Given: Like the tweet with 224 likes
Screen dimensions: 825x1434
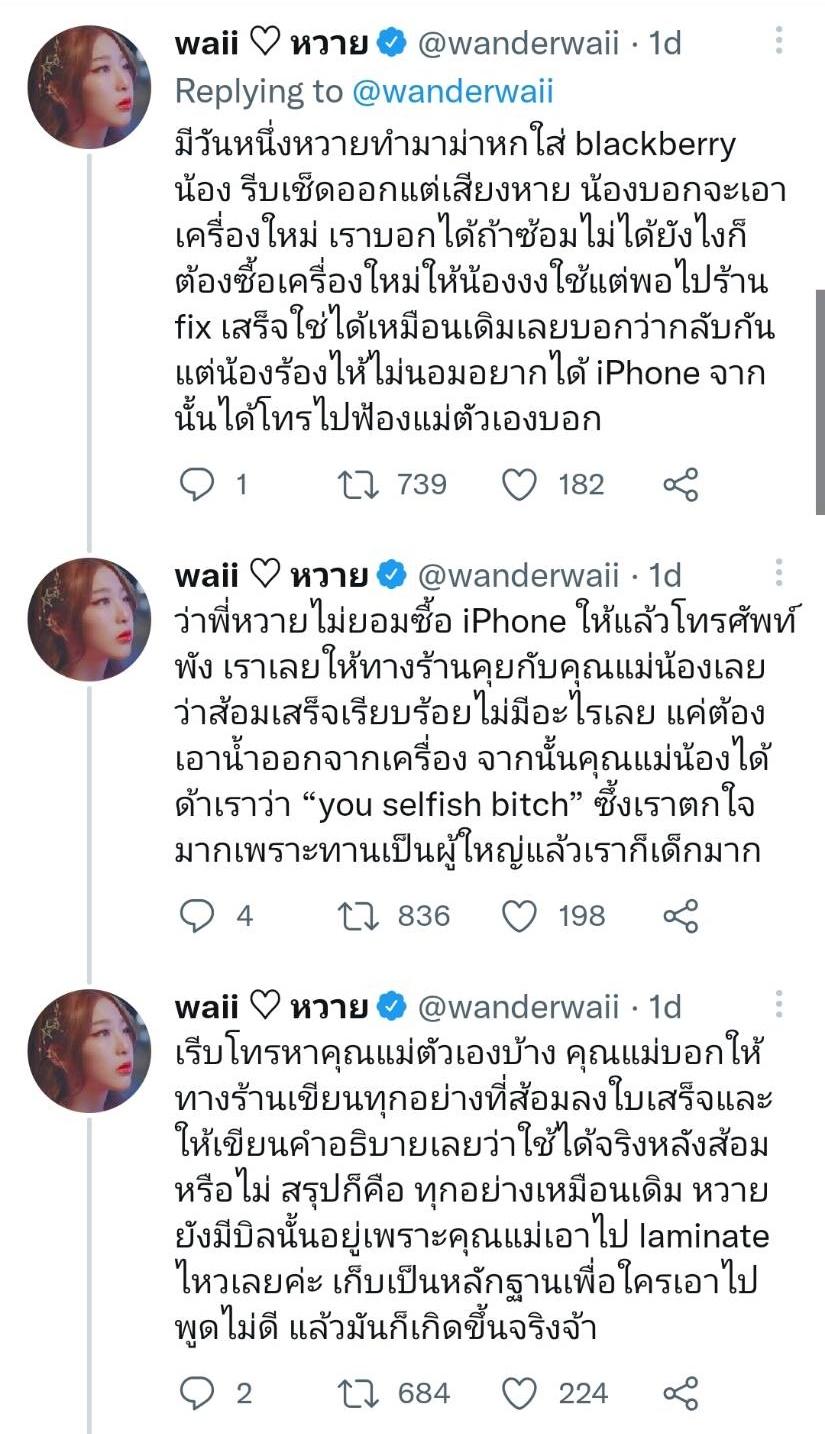Looking at the screenshot, I should coord(519,1393).
